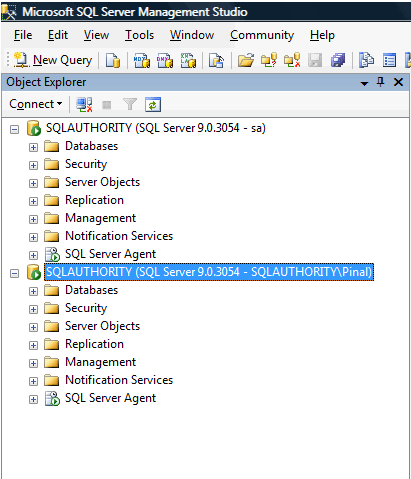Select Management text under the Pinal server
The image size is (411, 479).
click(101, 362)
